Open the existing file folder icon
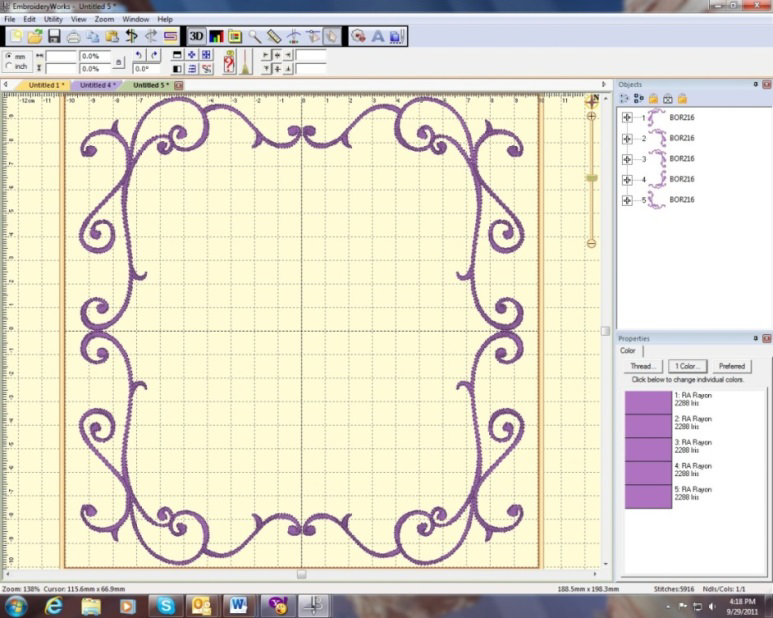This screenshot has height=618, width=773. point(35,36)
